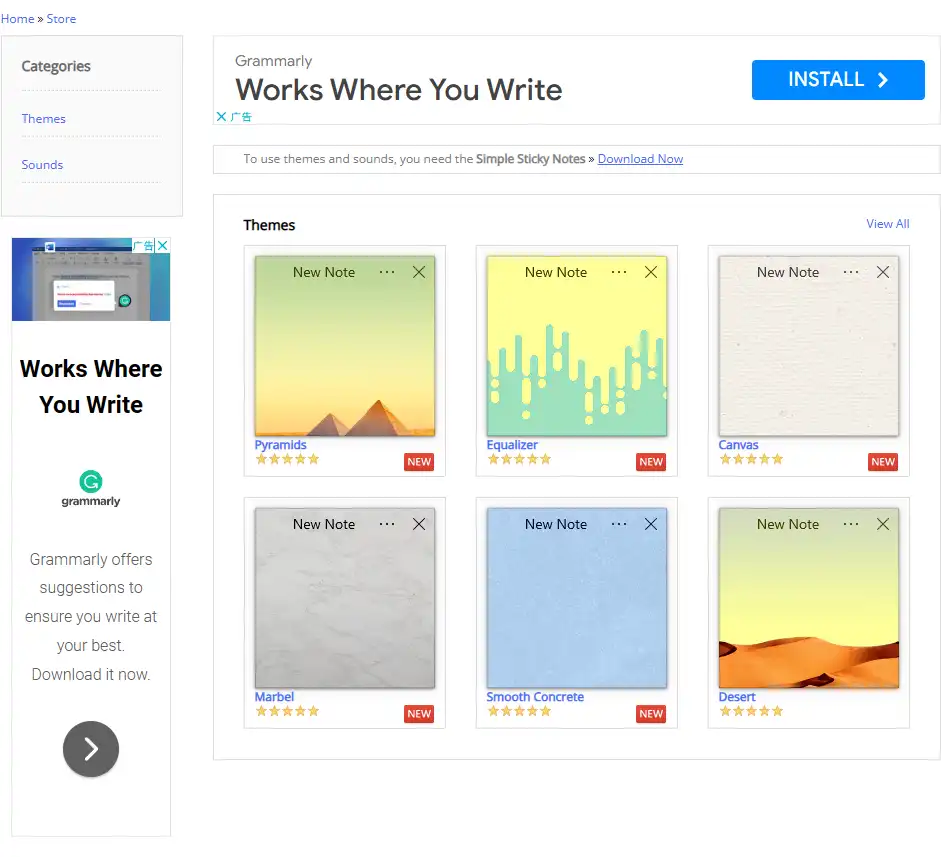Viewport: 941px width, 857px height.
Task: Click the X icon on Marbel note
Action: tap(419, 524)
